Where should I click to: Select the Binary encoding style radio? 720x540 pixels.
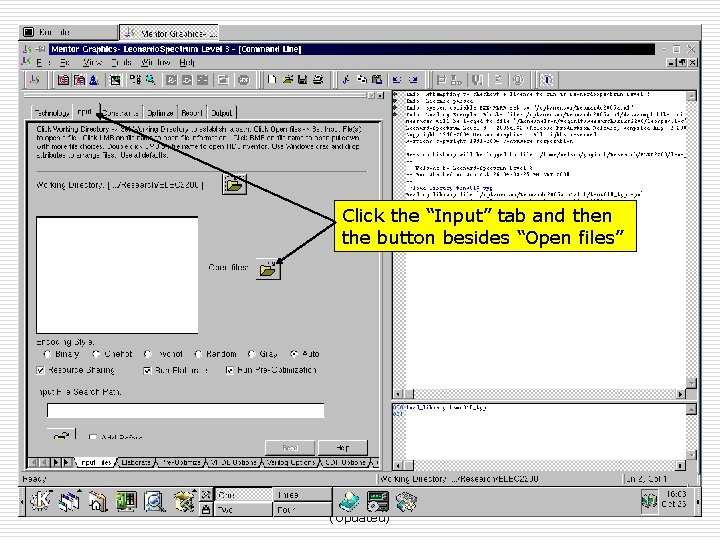[x=47, y=354]
